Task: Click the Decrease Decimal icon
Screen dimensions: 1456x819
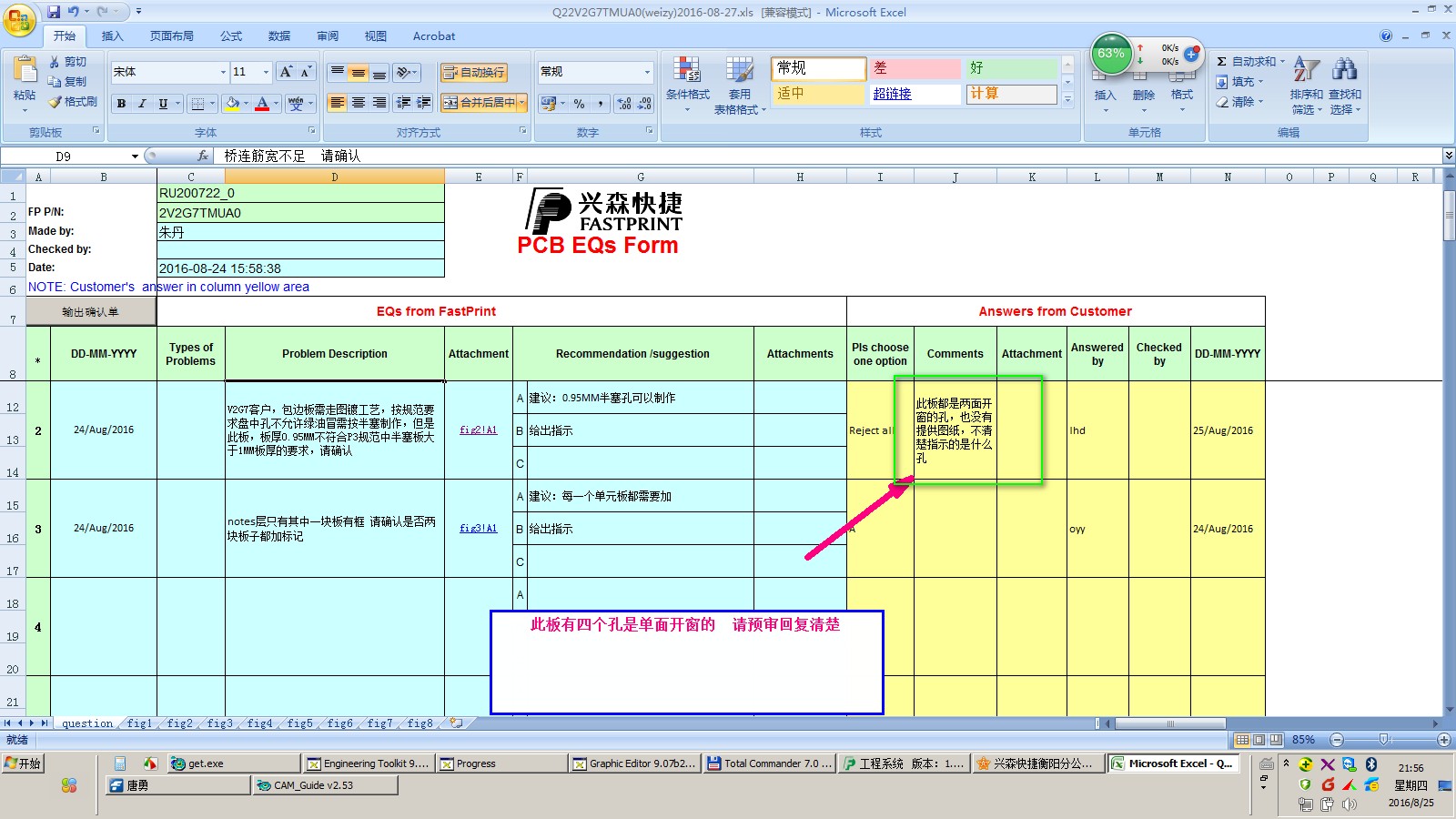Action: click(644, 104)
